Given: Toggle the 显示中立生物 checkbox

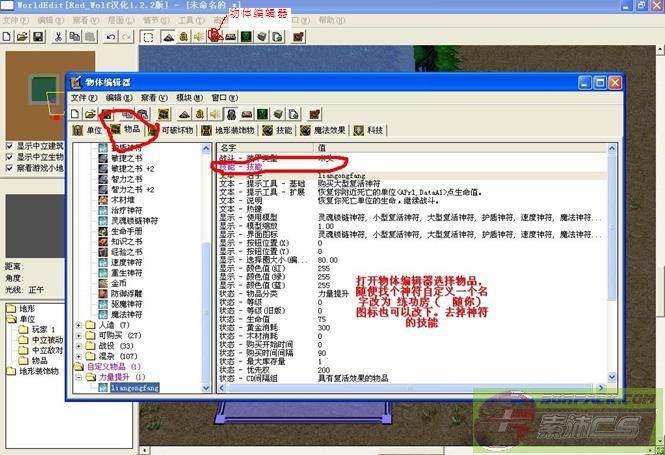Looking at the screenshot, I should [9, 158].
